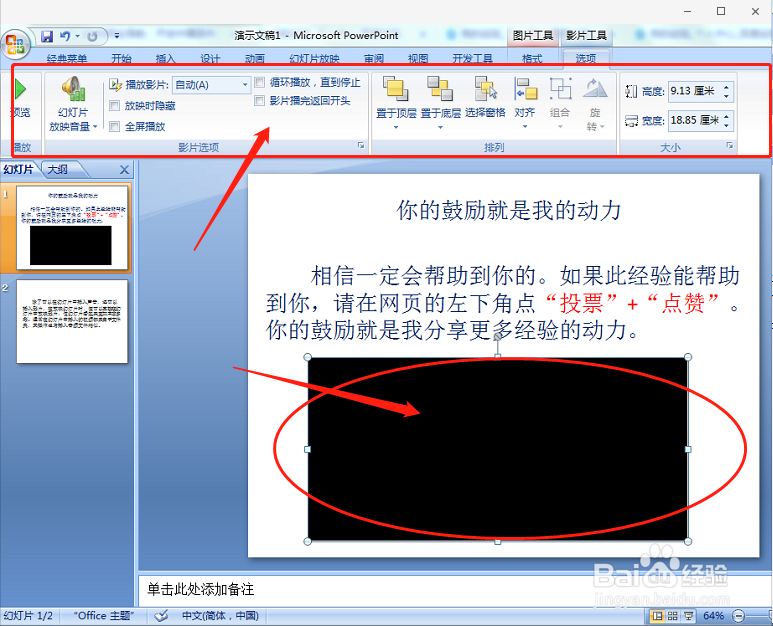Click the Group icon
773x626 pixels.
(561, 89)
